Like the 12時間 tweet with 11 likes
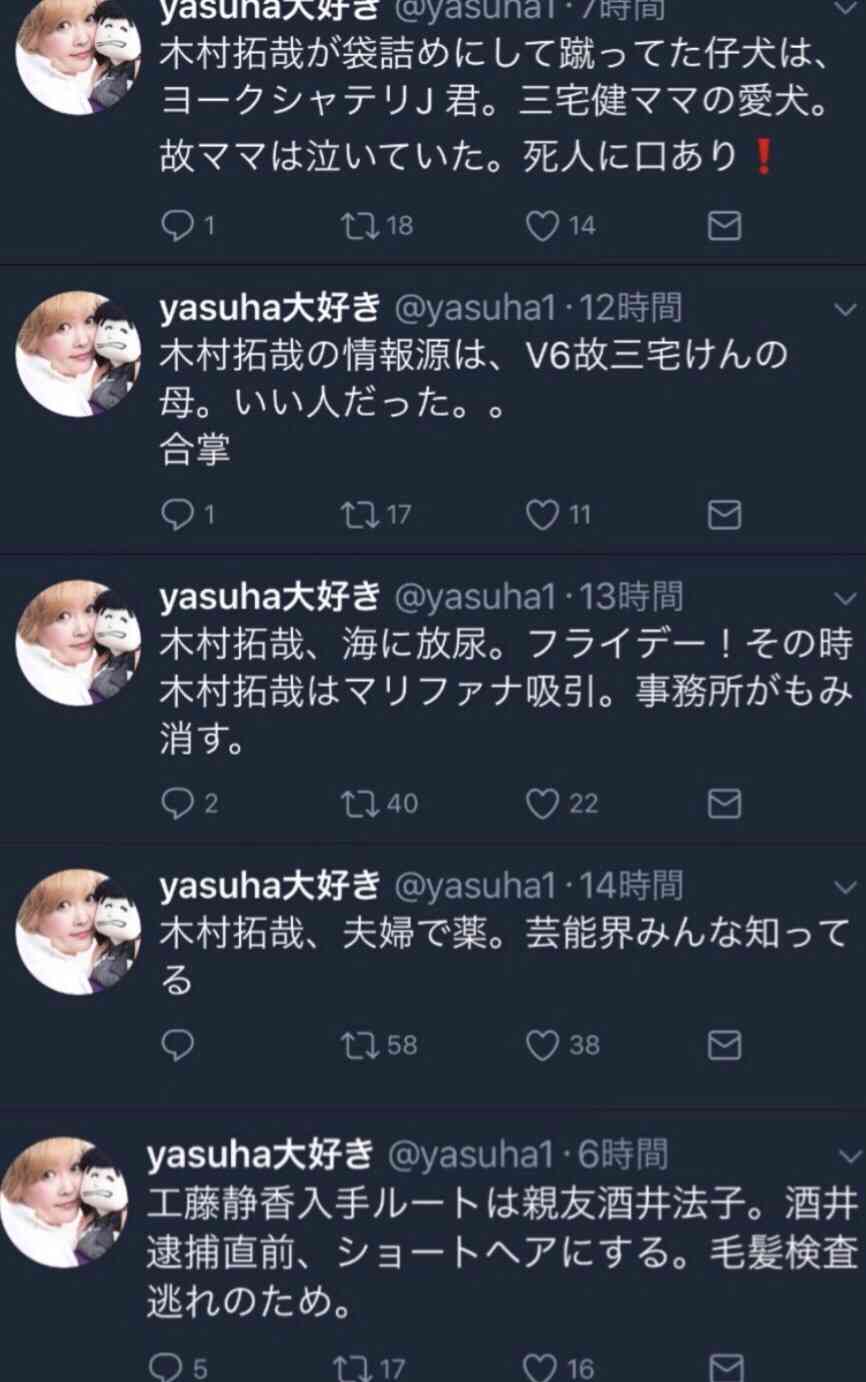866x1382 pixels. 542,515
